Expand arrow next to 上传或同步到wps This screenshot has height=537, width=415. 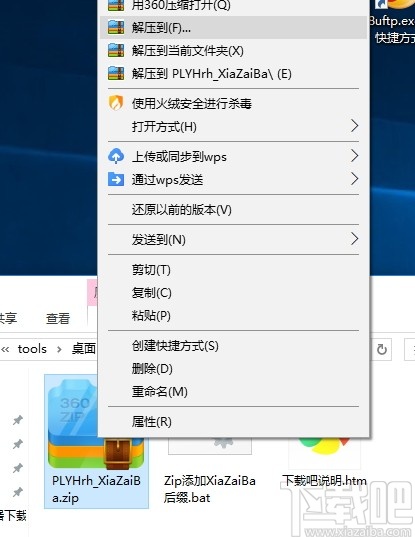355,156
